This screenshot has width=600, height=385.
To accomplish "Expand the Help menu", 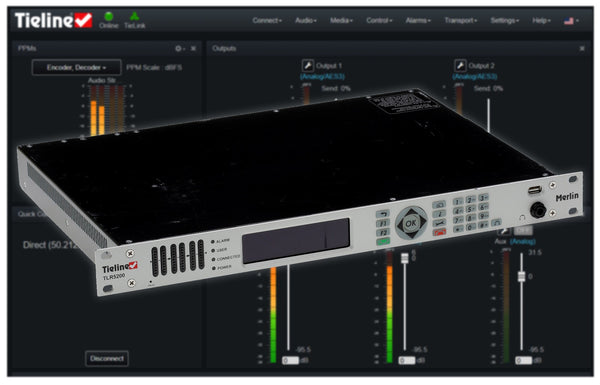I will (541, 20).
